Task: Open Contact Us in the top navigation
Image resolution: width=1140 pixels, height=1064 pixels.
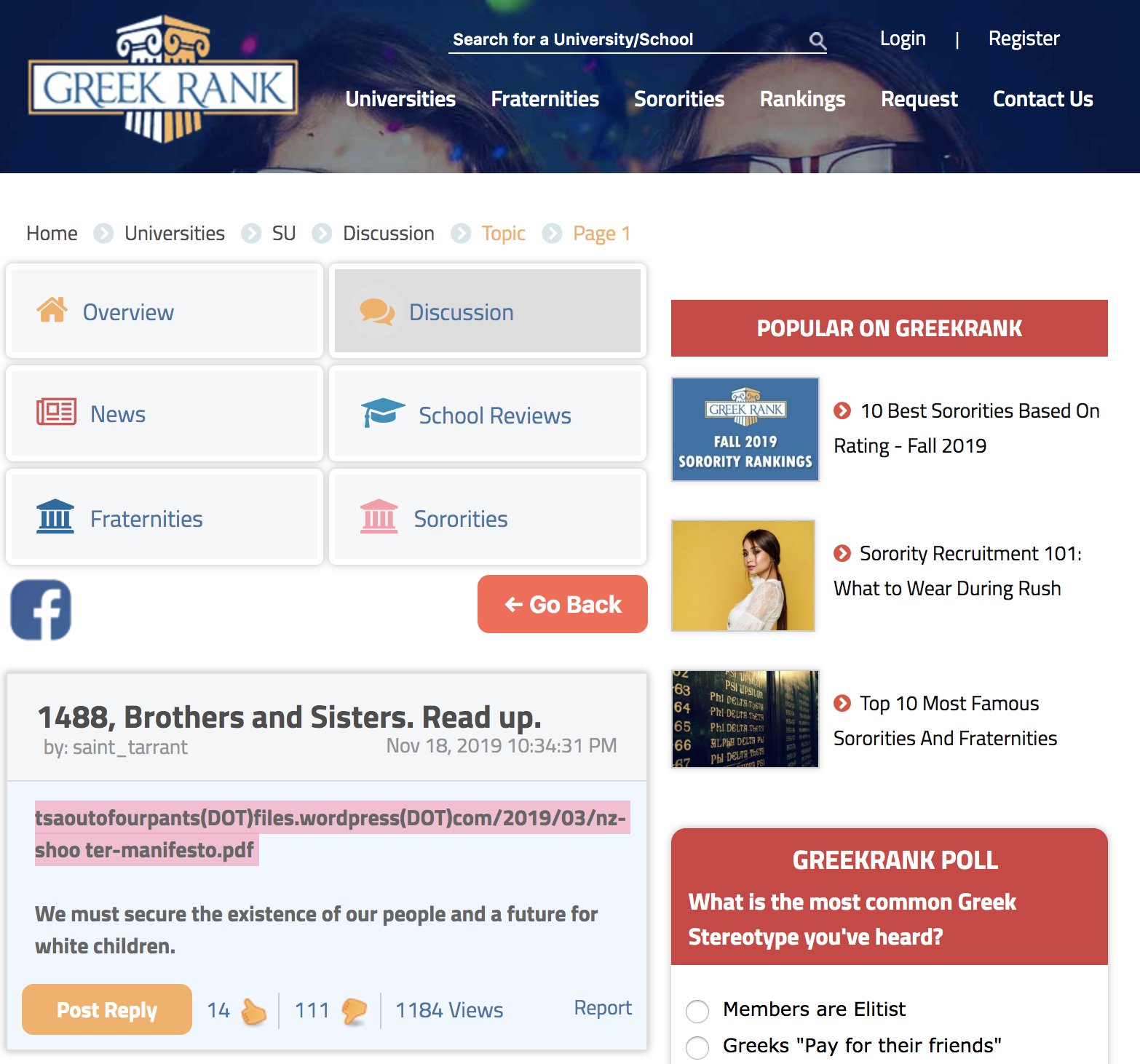Action: click(1043, 99)
